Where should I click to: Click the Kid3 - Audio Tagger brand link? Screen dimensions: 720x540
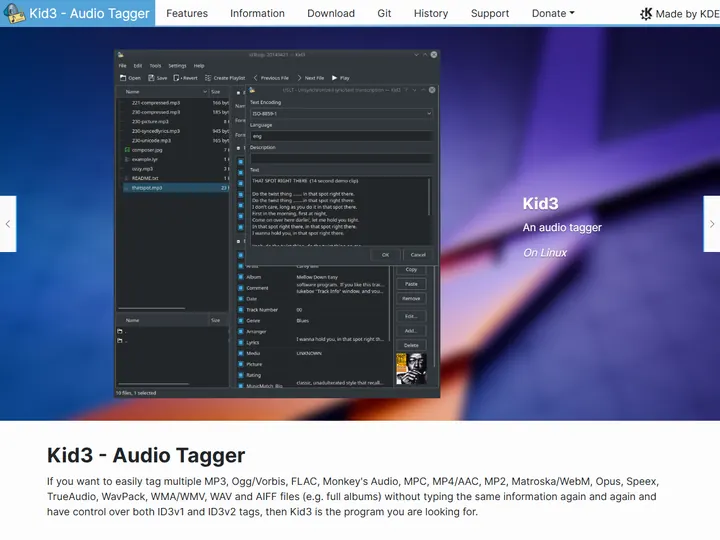coord(78,13)
